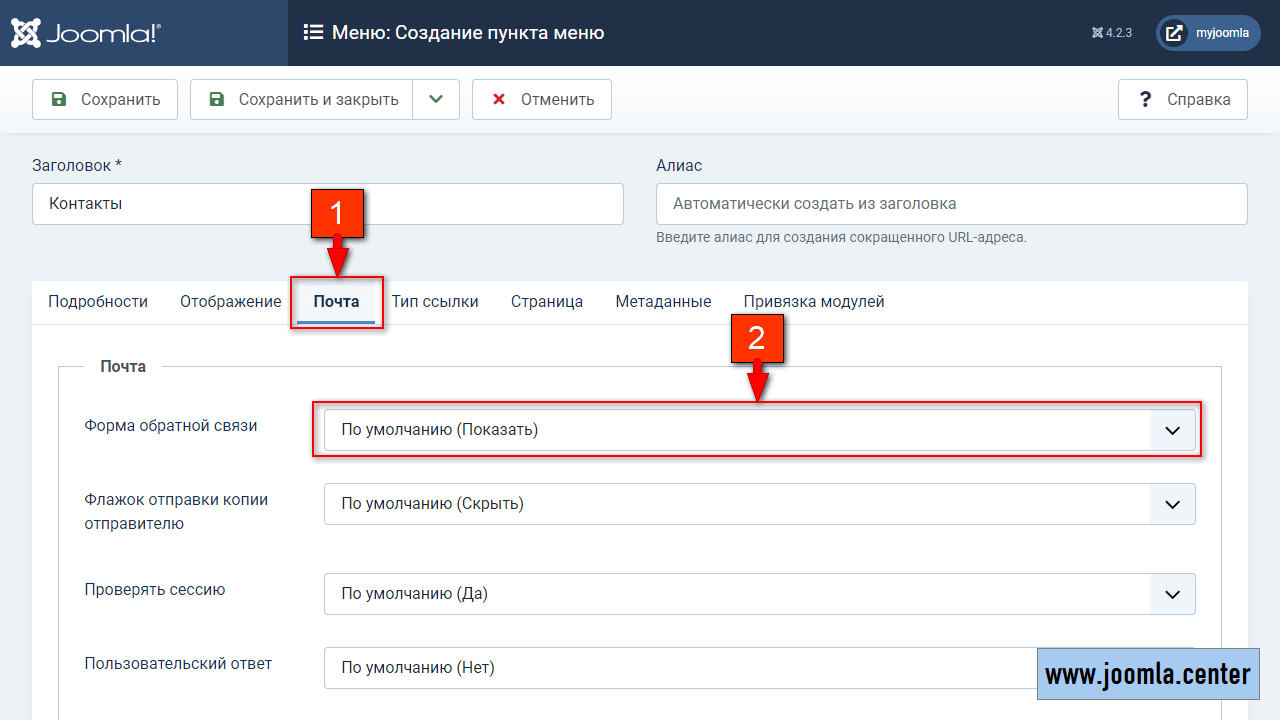Click the question mark icon on Справка
This screenshot has height=720, width=1280.
[1145, 99]
